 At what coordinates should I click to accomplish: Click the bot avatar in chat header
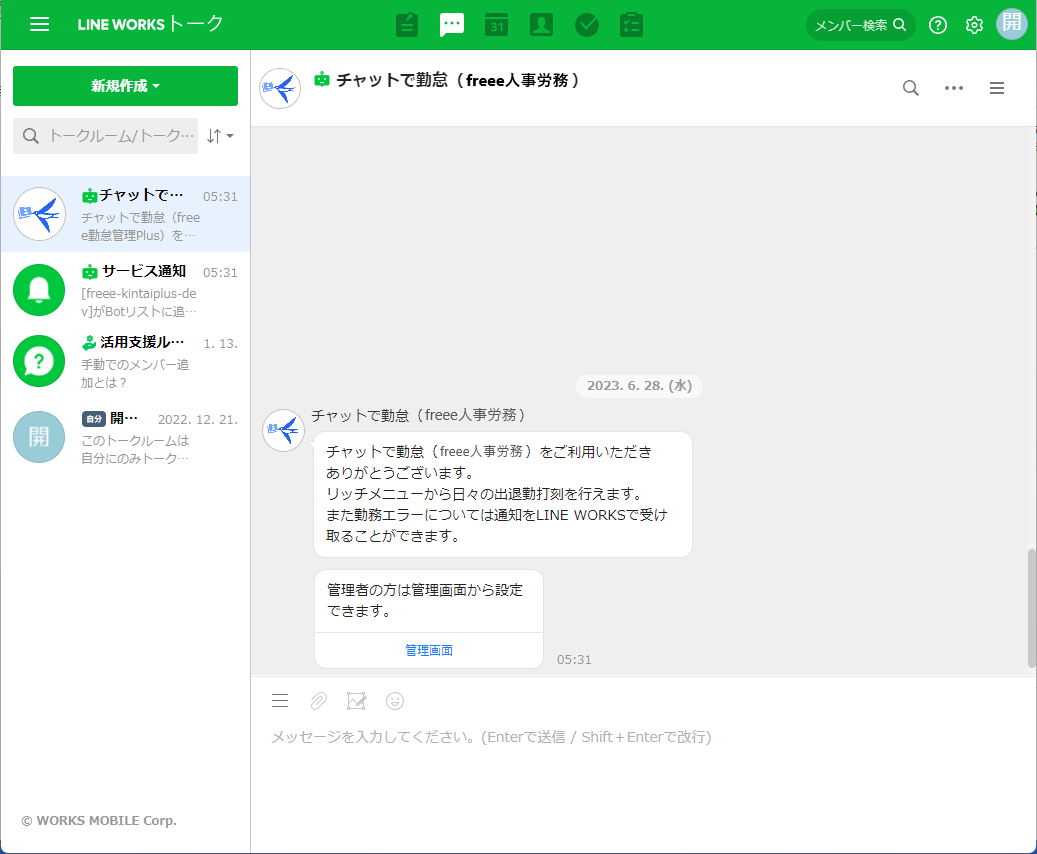point(280,88)
